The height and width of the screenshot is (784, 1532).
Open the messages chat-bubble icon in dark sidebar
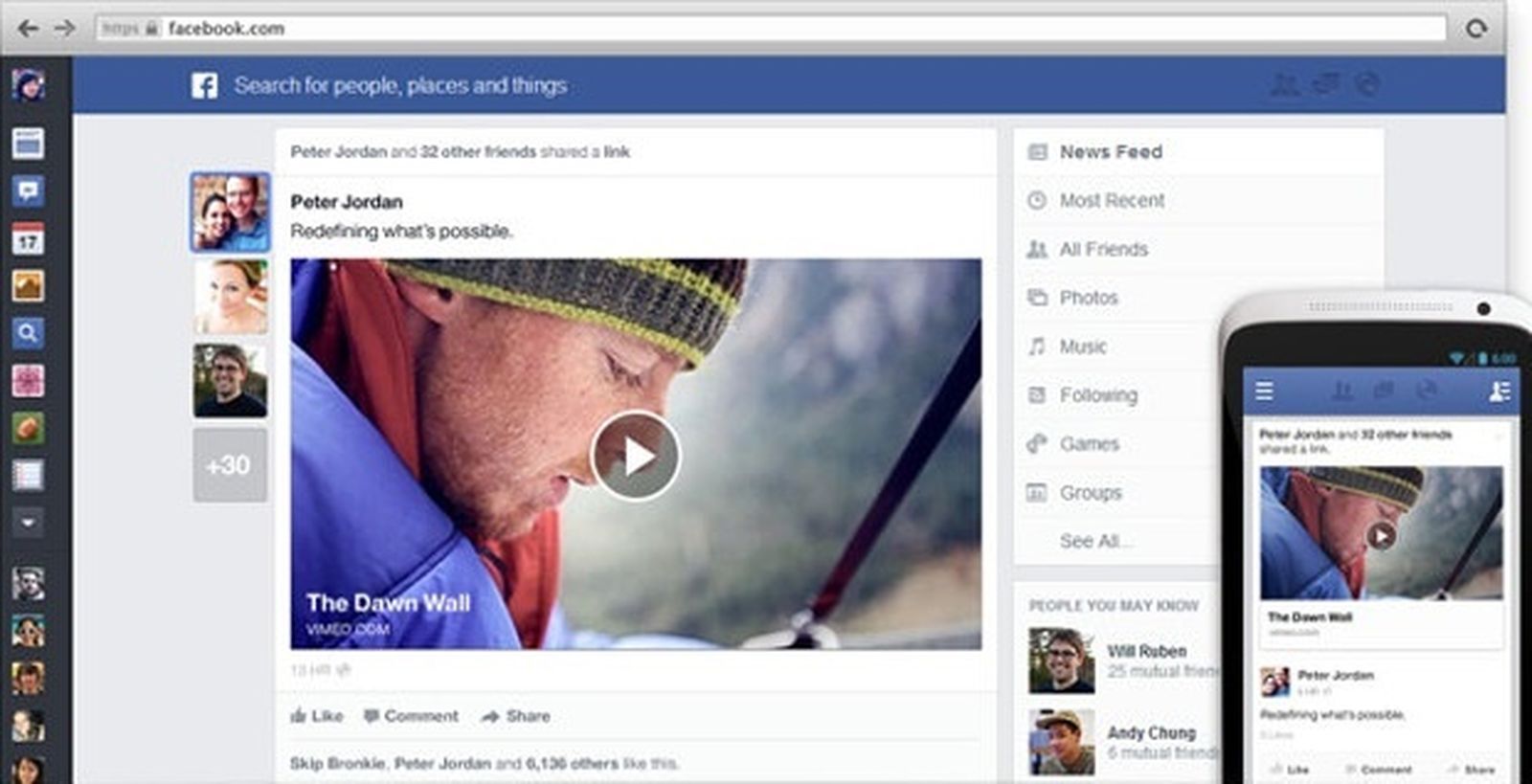click(28, 191)
